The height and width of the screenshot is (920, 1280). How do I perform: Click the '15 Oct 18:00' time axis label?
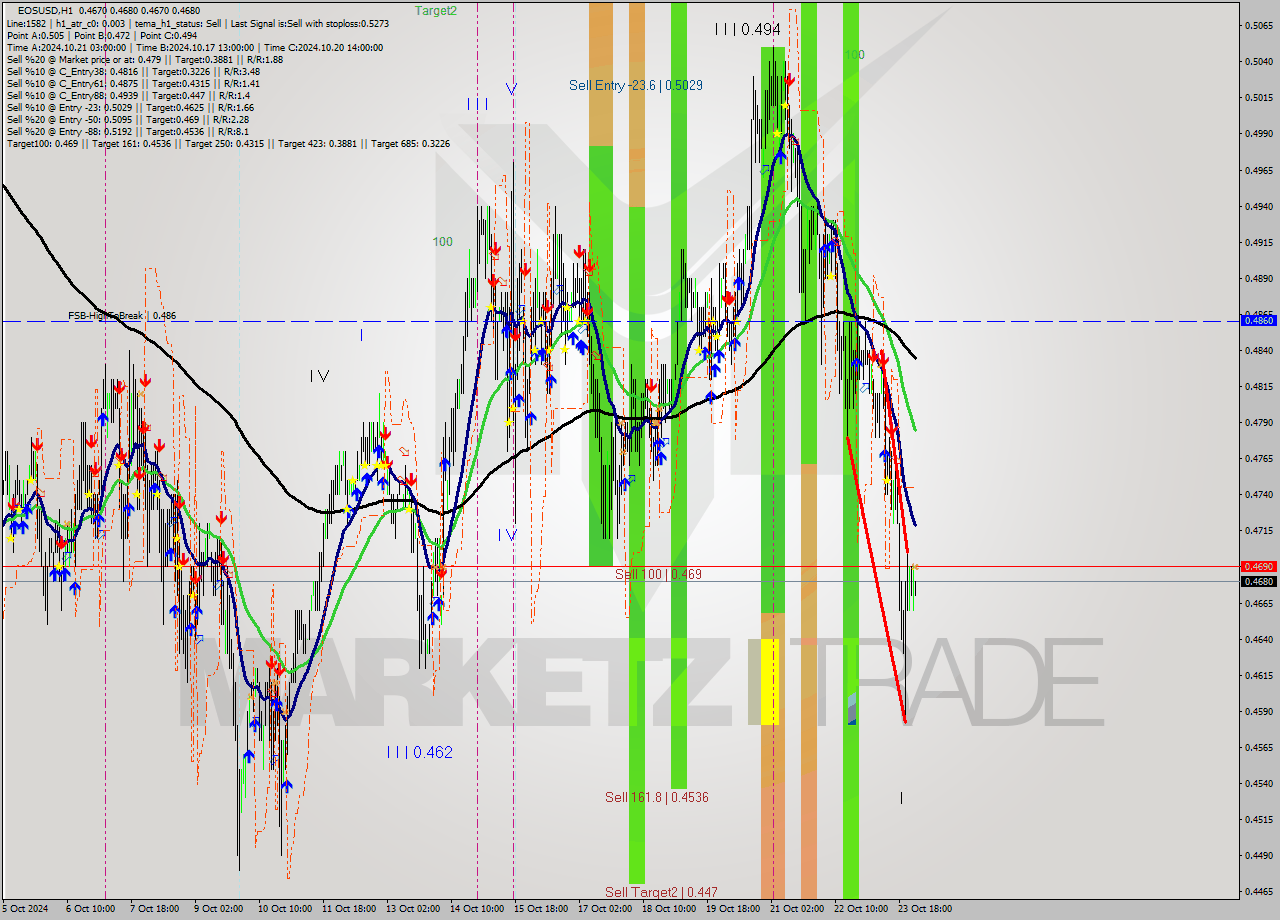point(540,909)
